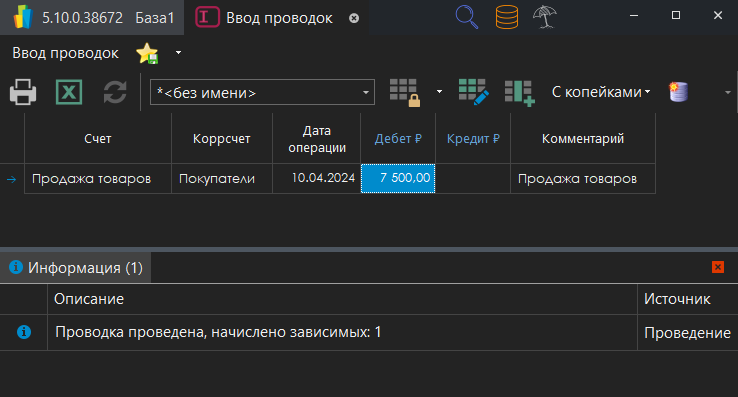
Task: Click the Дебет ₽ column header
Action: pyautogui.click(x=398, y=138)
